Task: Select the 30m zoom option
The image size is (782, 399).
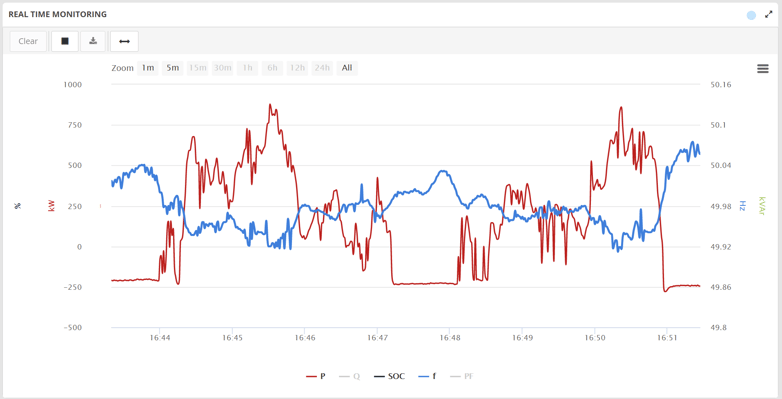Action: (222, 68)
